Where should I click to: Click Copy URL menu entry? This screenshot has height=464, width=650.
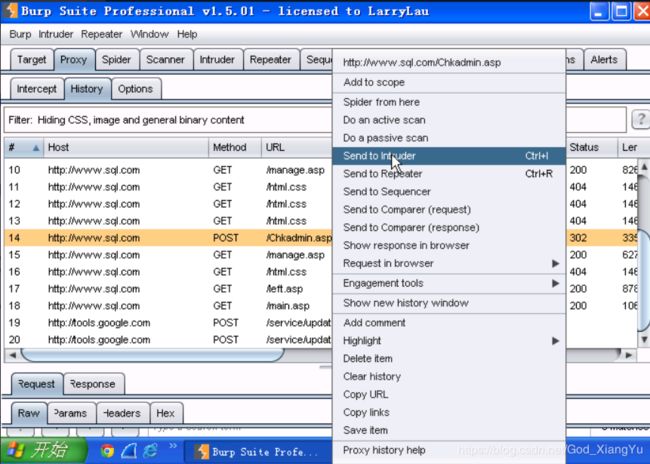point(449,394)
